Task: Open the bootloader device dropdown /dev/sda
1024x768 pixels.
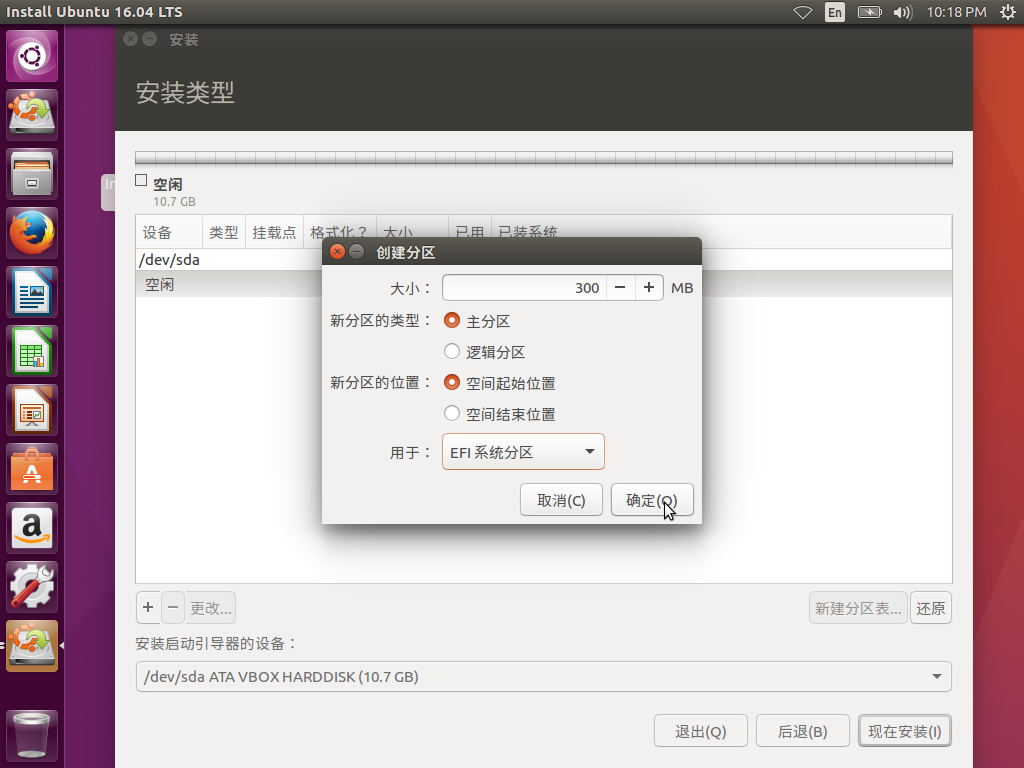Action: (x=543, y=677)
